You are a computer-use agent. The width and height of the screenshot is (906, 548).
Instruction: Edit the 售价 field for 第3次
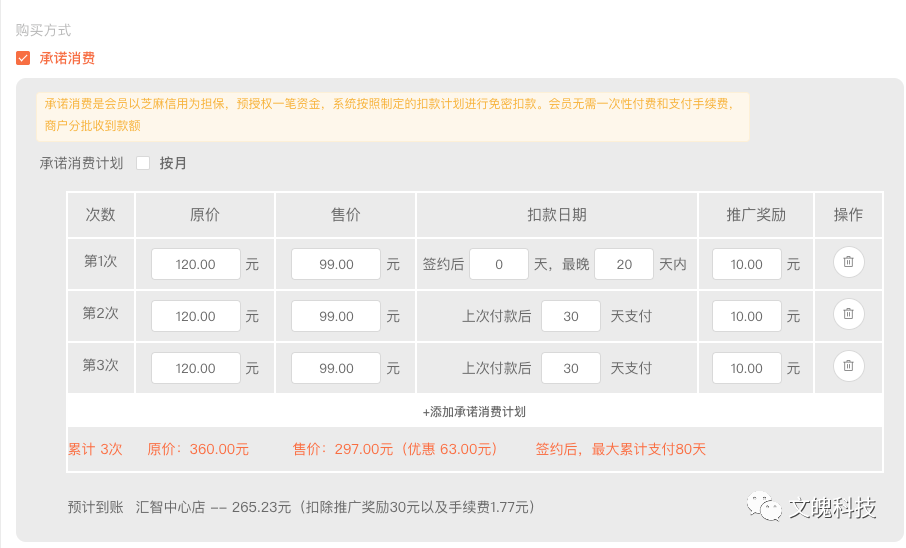pos(336,368)
